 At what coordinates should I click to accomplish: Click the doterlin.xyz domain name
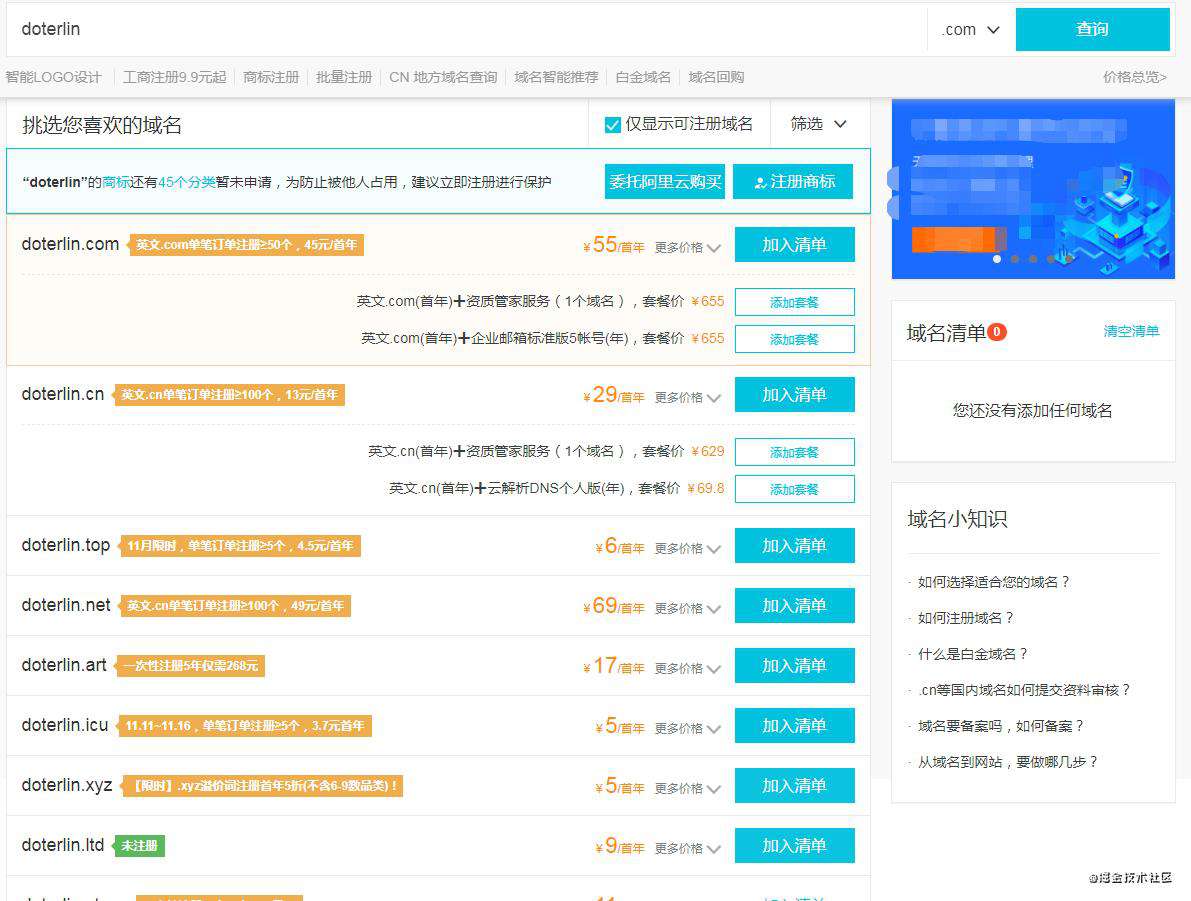tap(67, 785)
